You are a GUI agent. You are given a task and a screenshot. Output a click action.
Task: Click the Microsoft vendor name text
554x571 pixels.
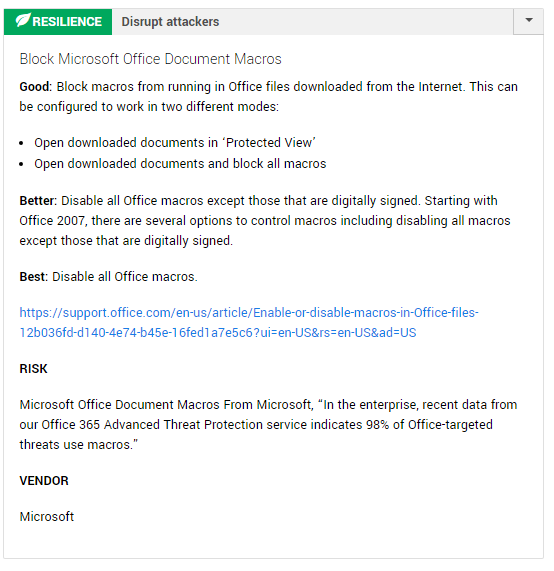point(47,517)
